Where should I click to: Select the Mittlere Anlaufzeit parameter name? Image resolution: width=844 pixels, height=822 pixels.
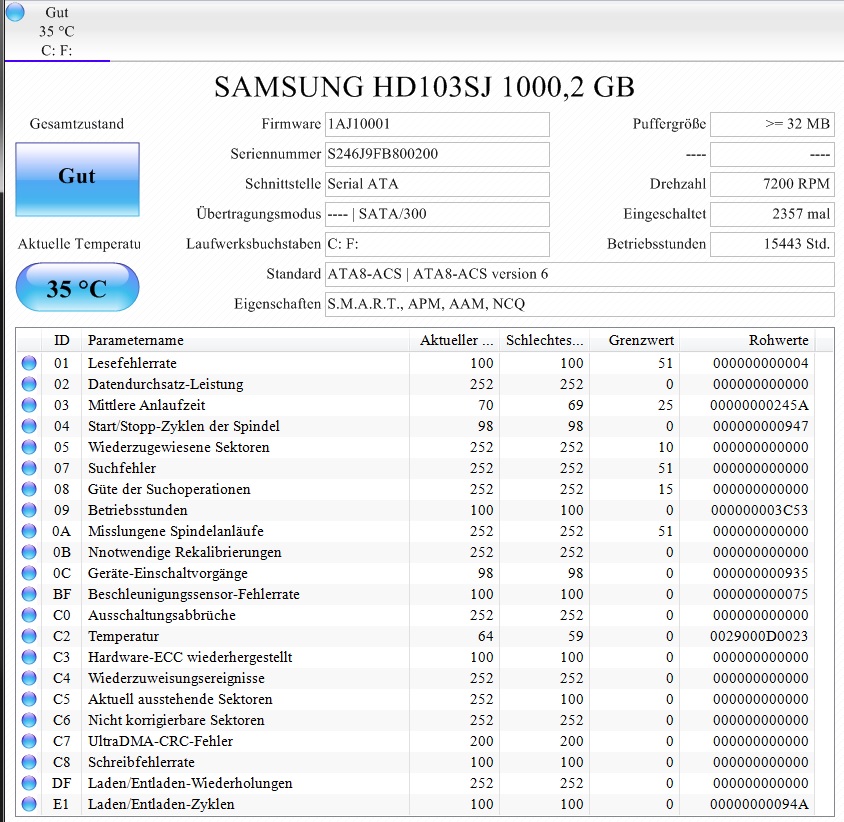point(146,405)
